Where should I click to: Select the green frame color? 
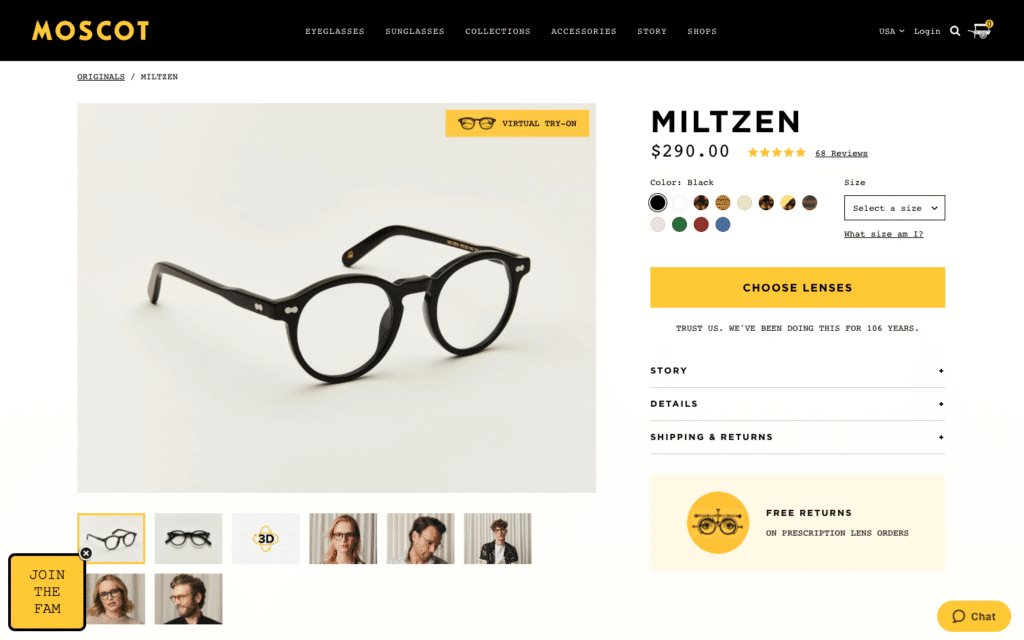[679, 225]
